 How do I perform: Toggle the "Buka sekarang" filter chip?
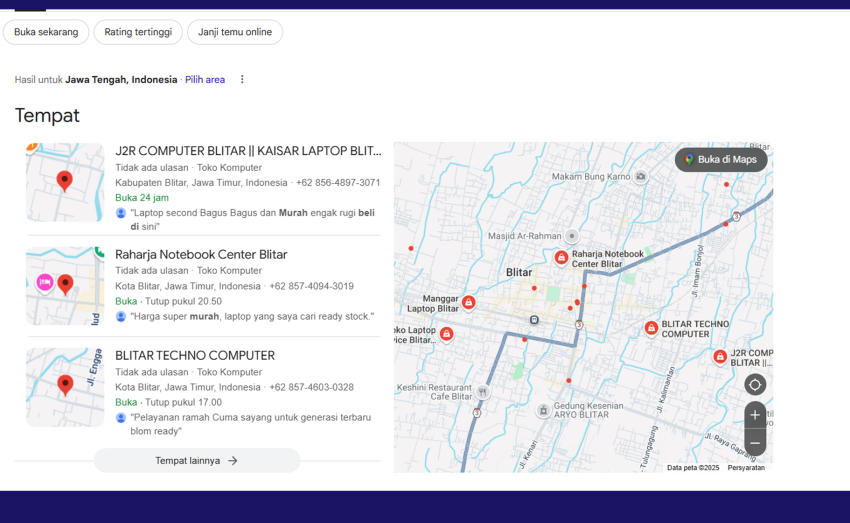tap(46, 32)
